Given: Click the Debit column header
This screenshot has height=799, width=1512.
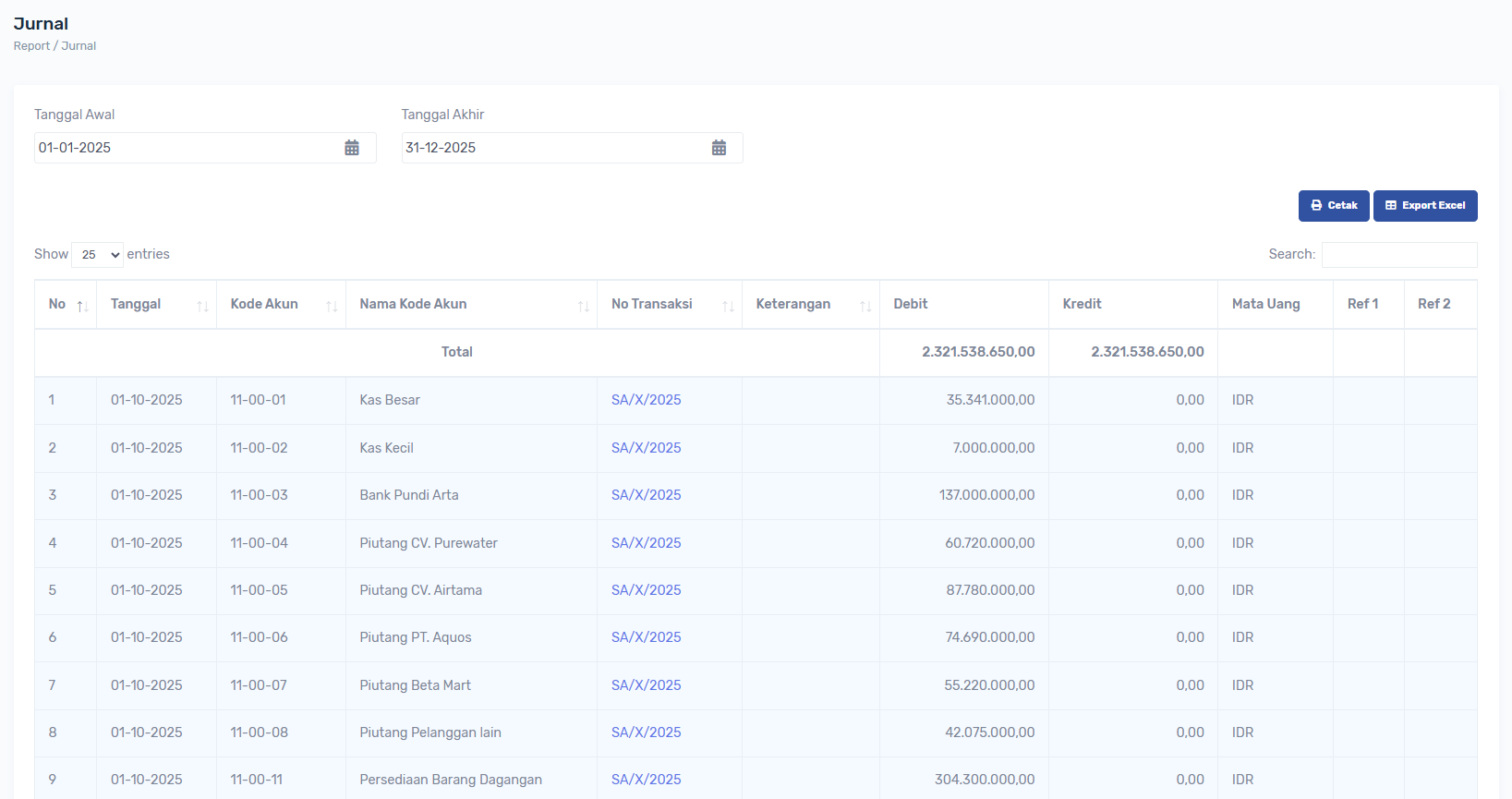Looking at the screenshot, I should click(910, 304).
